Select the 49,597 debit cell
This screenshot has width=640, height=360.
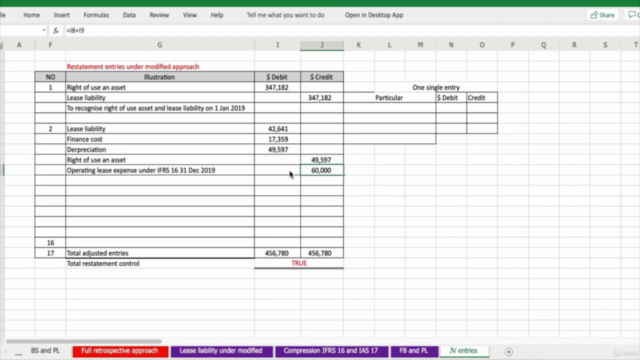278,150
